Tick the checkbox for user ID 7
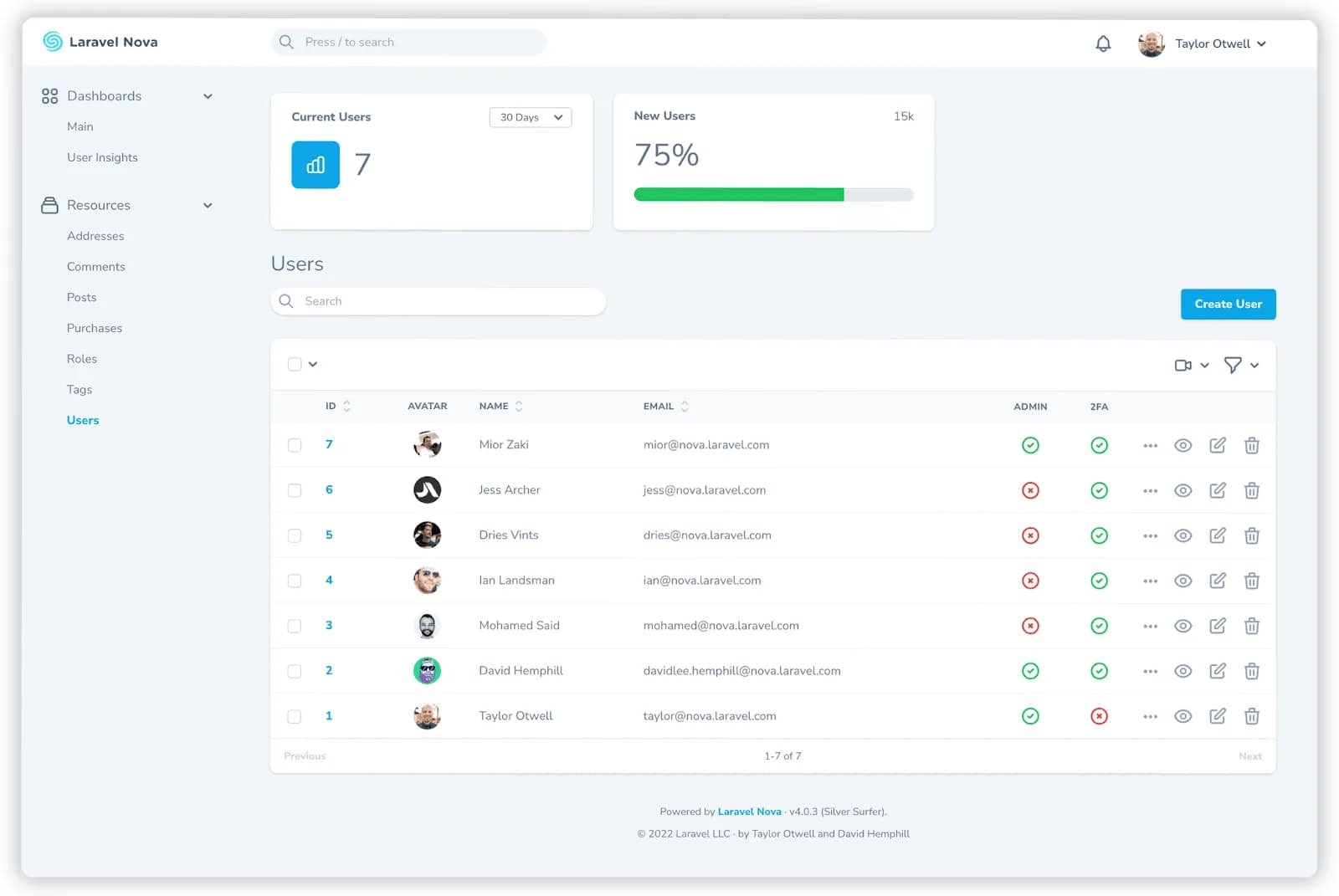The height and width of the screenshot is (896, 1339). point(295,445)
